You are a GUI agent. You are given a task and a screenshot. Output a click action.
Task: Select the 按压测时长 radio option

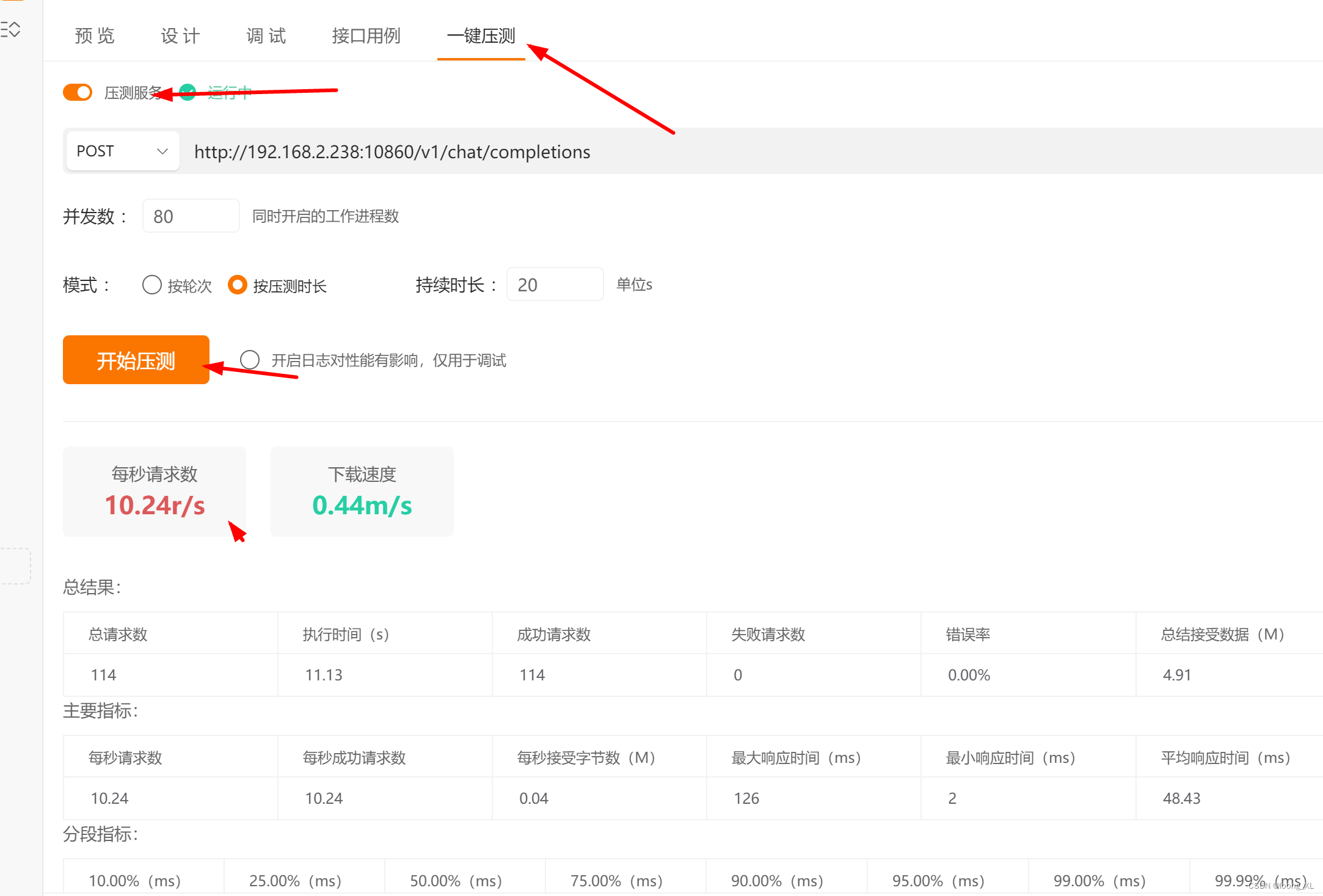pyautogui.click(x=237, y=285)
